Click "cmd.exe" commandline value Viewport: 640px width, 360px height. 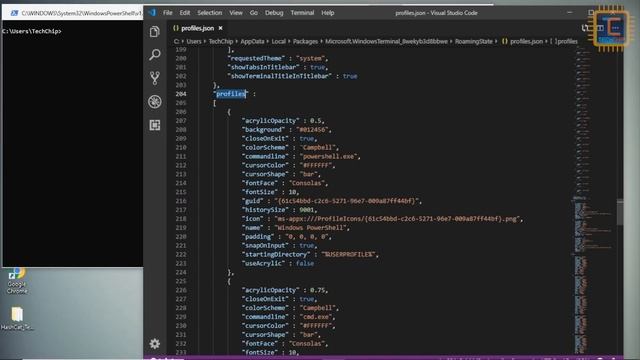click(x=317, y=317)
